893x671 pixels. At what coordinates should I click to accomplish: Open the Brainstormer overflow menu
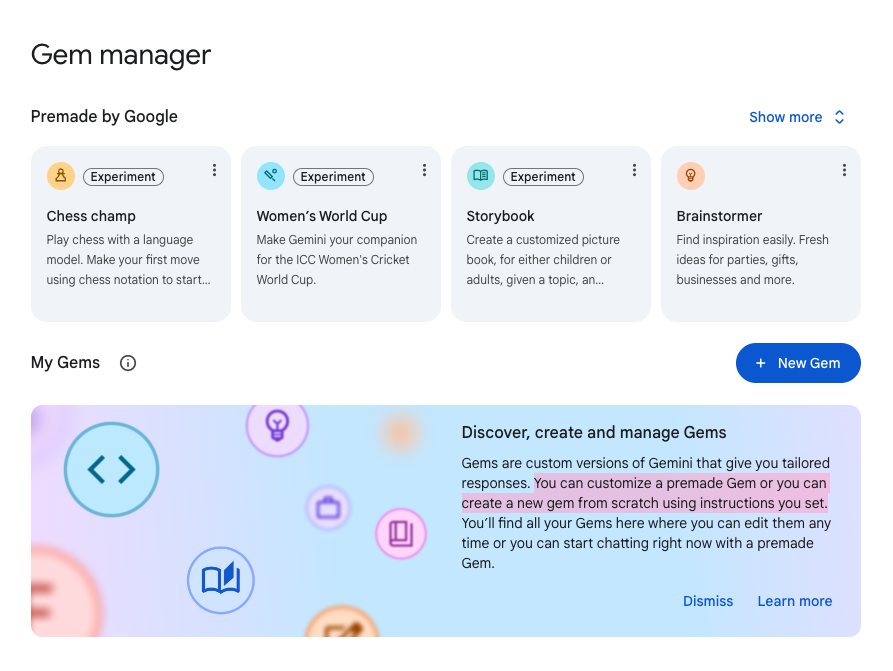pyautogui.click(x=844, y=170)
